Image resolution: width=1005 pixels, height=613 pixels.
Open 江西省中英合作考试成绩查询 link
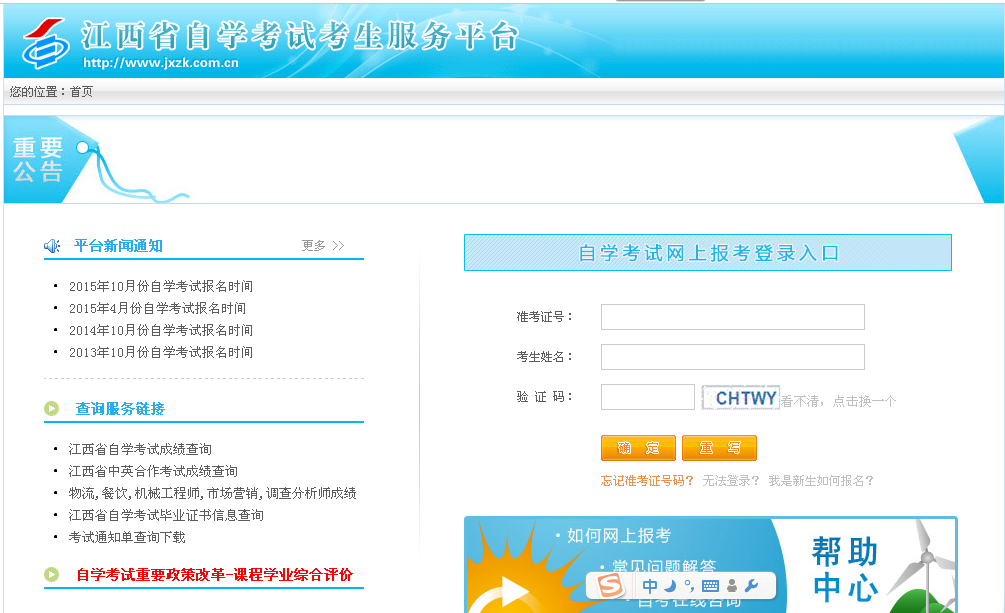click(x=153, y=471)
